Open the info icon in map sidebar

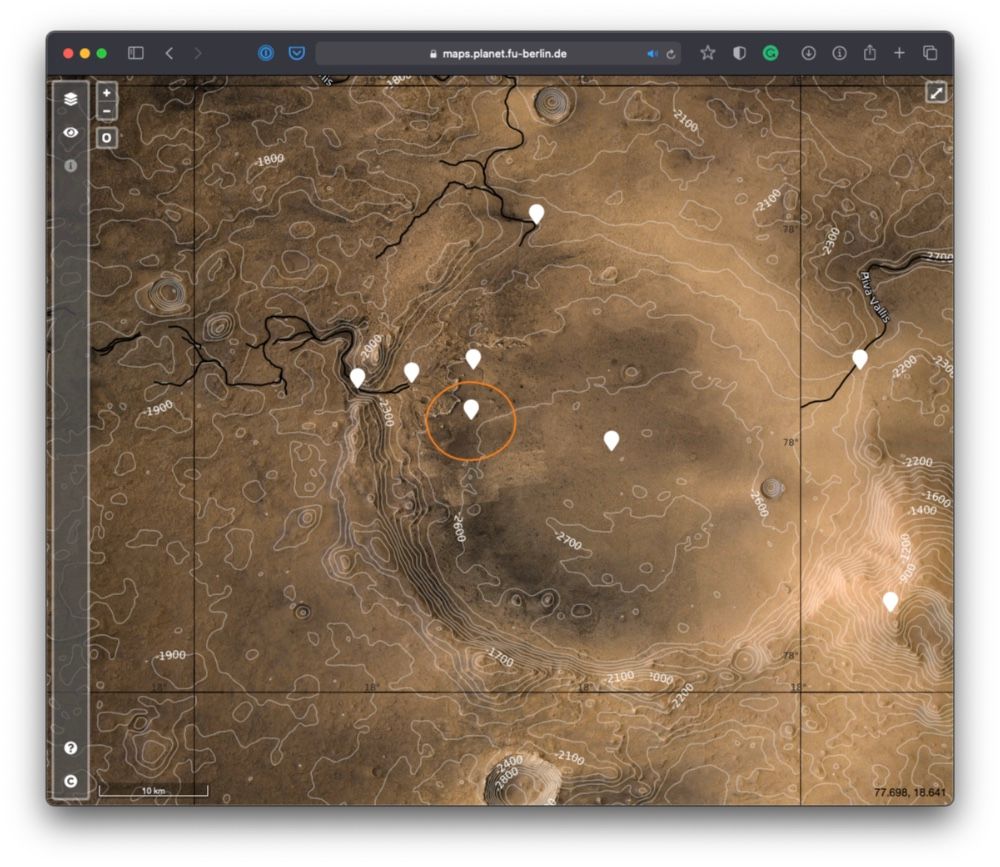tap(71, 166)
